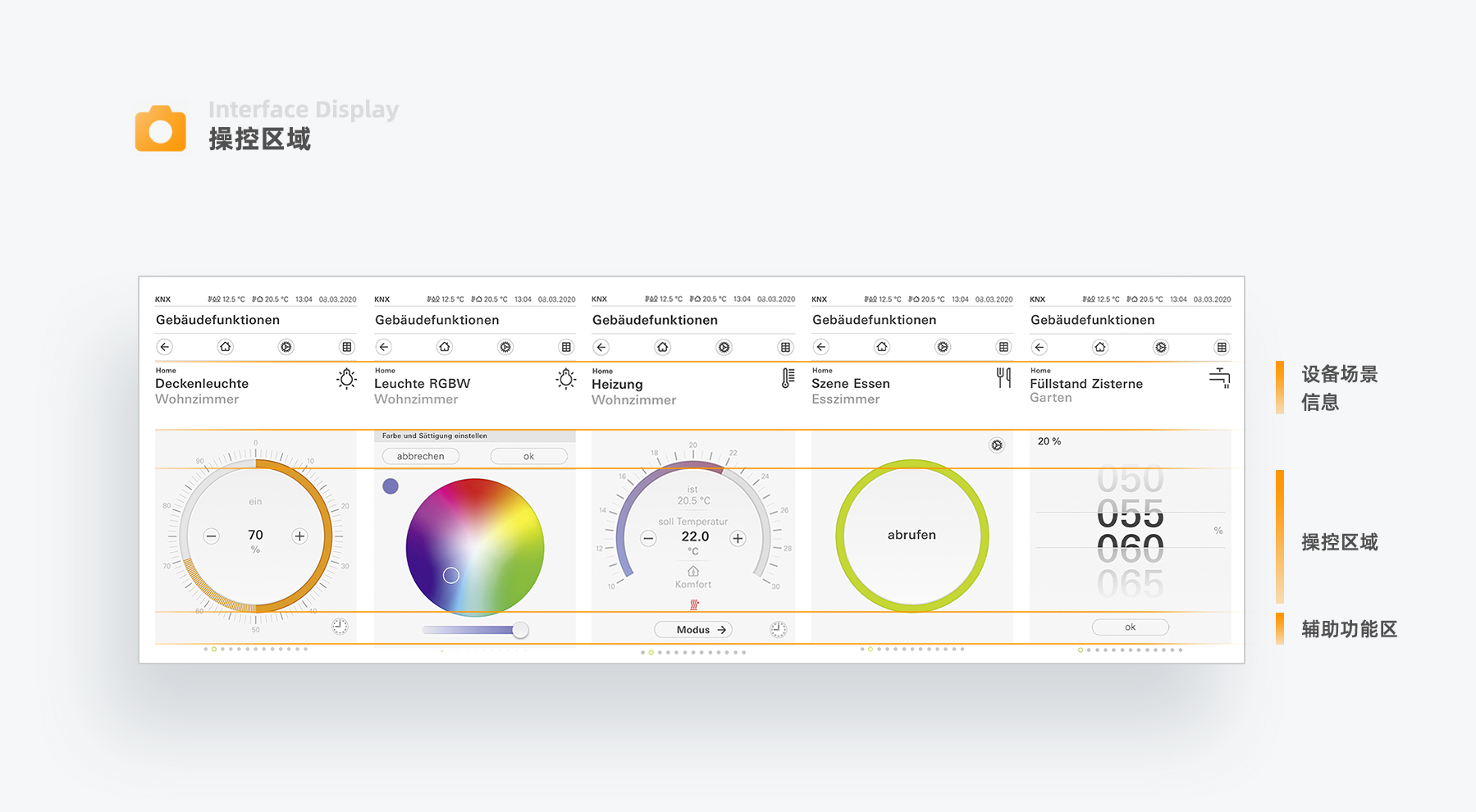Increase Deckenleuchte brightness with plus button
Screen dimensions: 1476x812
tap(299, 536)
